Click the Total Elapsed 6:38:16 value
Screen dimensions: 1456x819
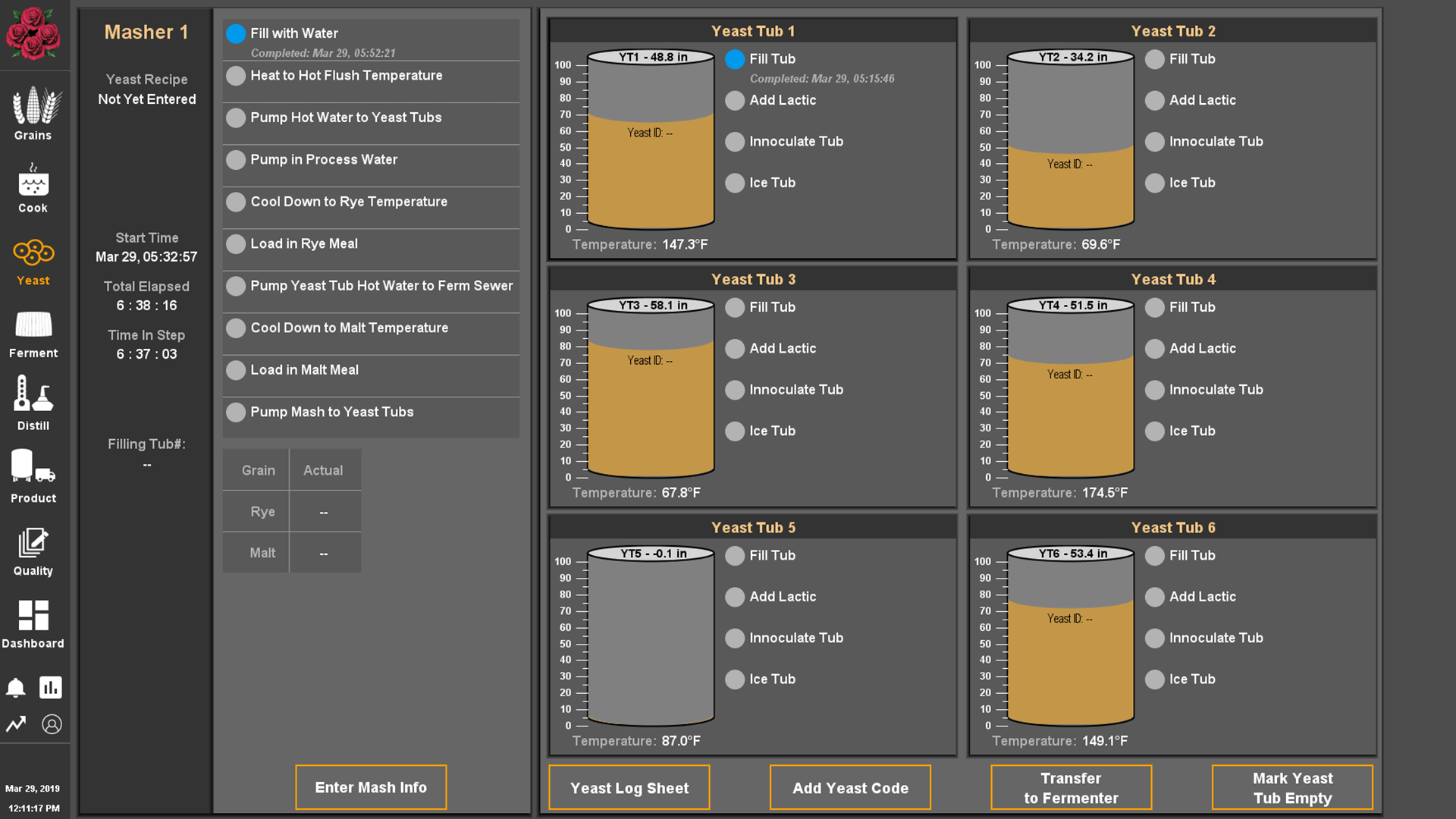point(146,306)
